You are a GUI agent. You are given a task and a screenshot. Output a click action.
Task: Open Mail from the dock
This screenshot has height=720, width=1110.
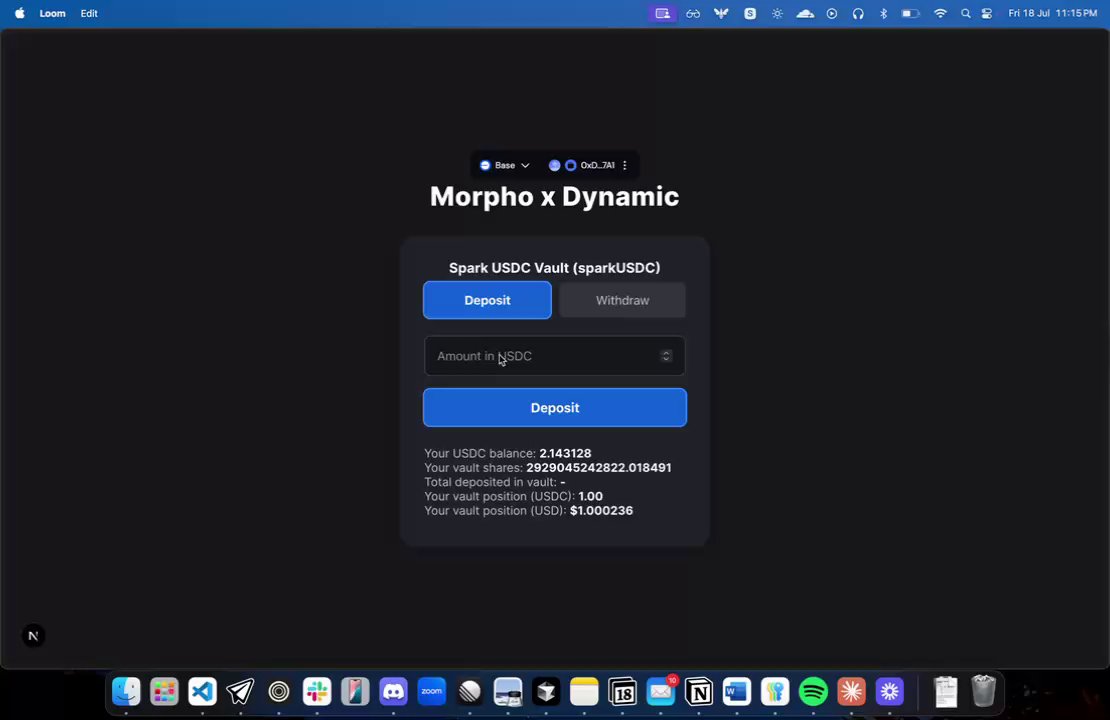(x=660, y=692)
